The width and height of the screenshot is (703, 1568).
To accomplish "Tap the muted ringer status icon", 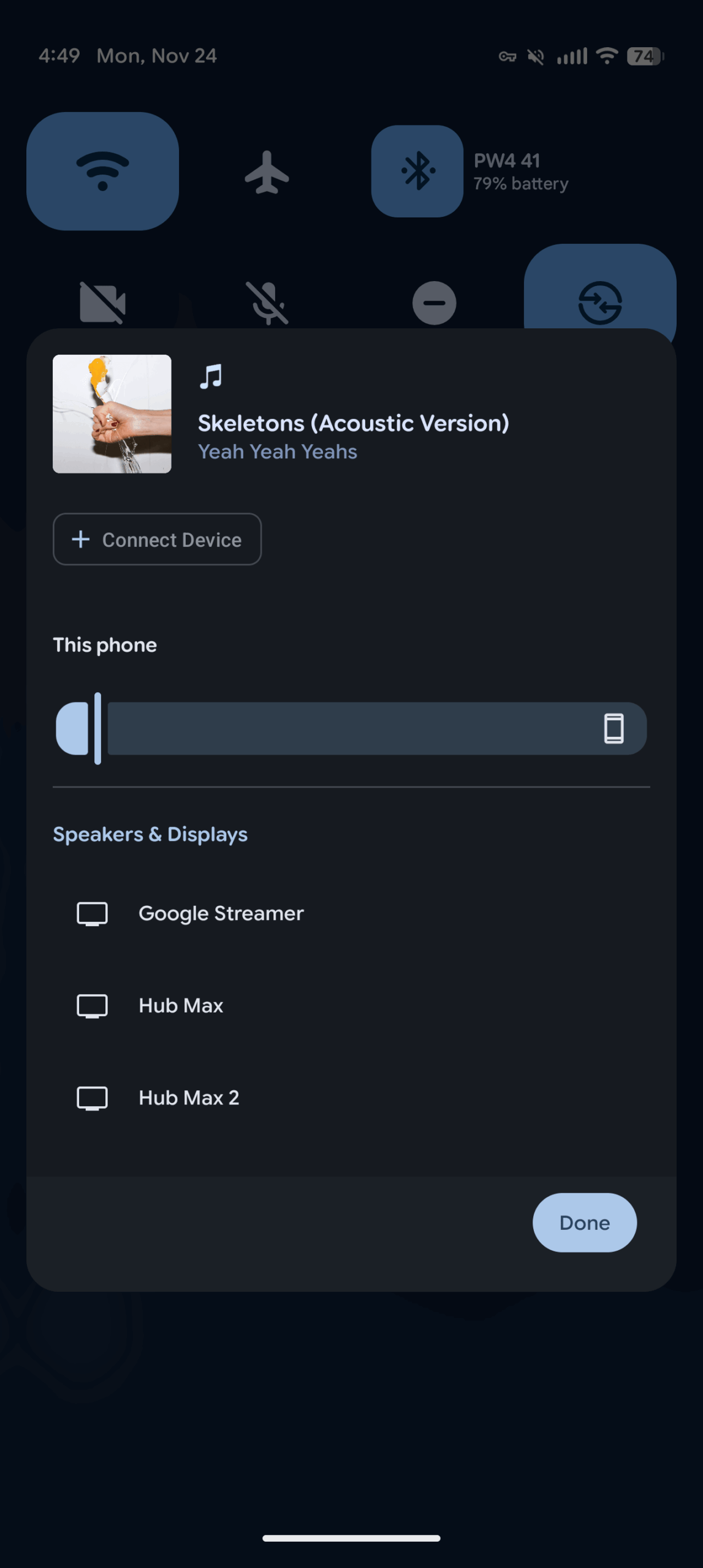I will coord(536,57).
